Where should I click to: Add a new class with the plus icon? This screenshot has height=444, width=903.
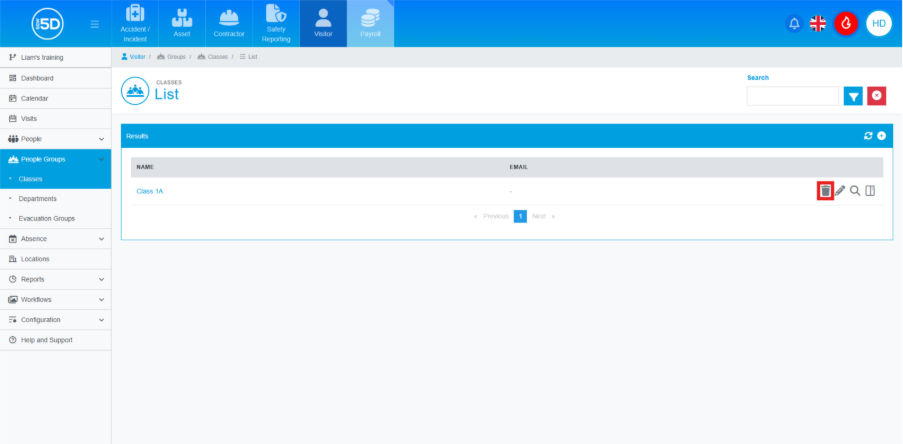click(881, 135)
